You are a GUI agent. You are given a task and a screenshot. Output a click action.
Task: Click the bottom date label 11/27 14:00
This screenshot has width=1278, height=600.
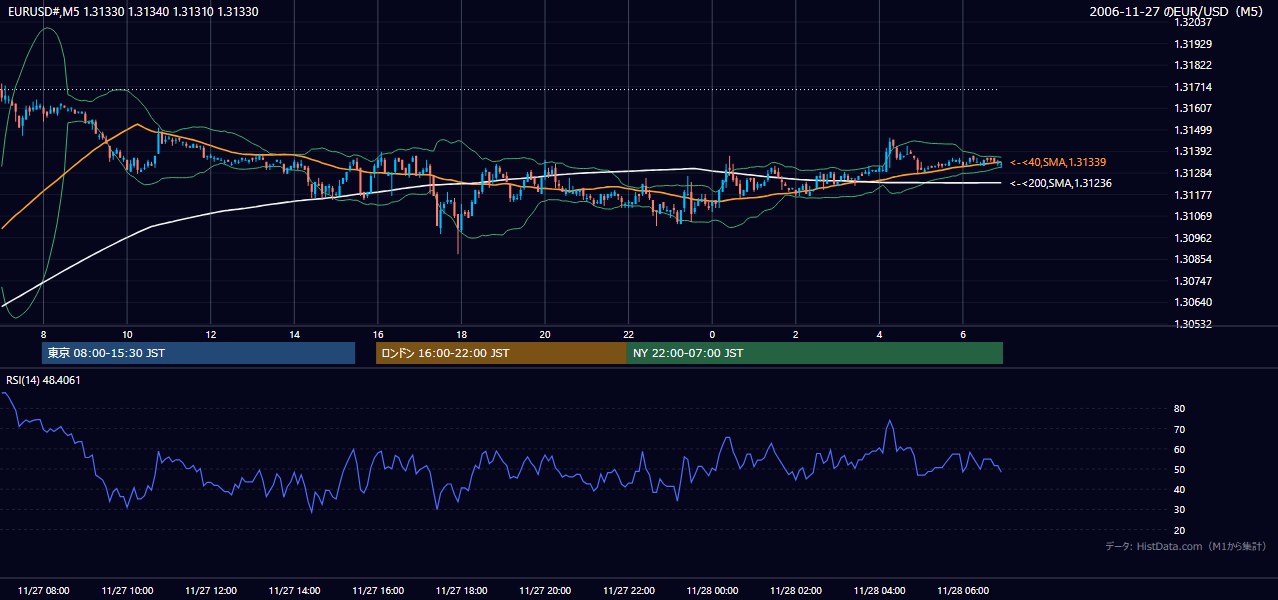click(x=294, y=591)
